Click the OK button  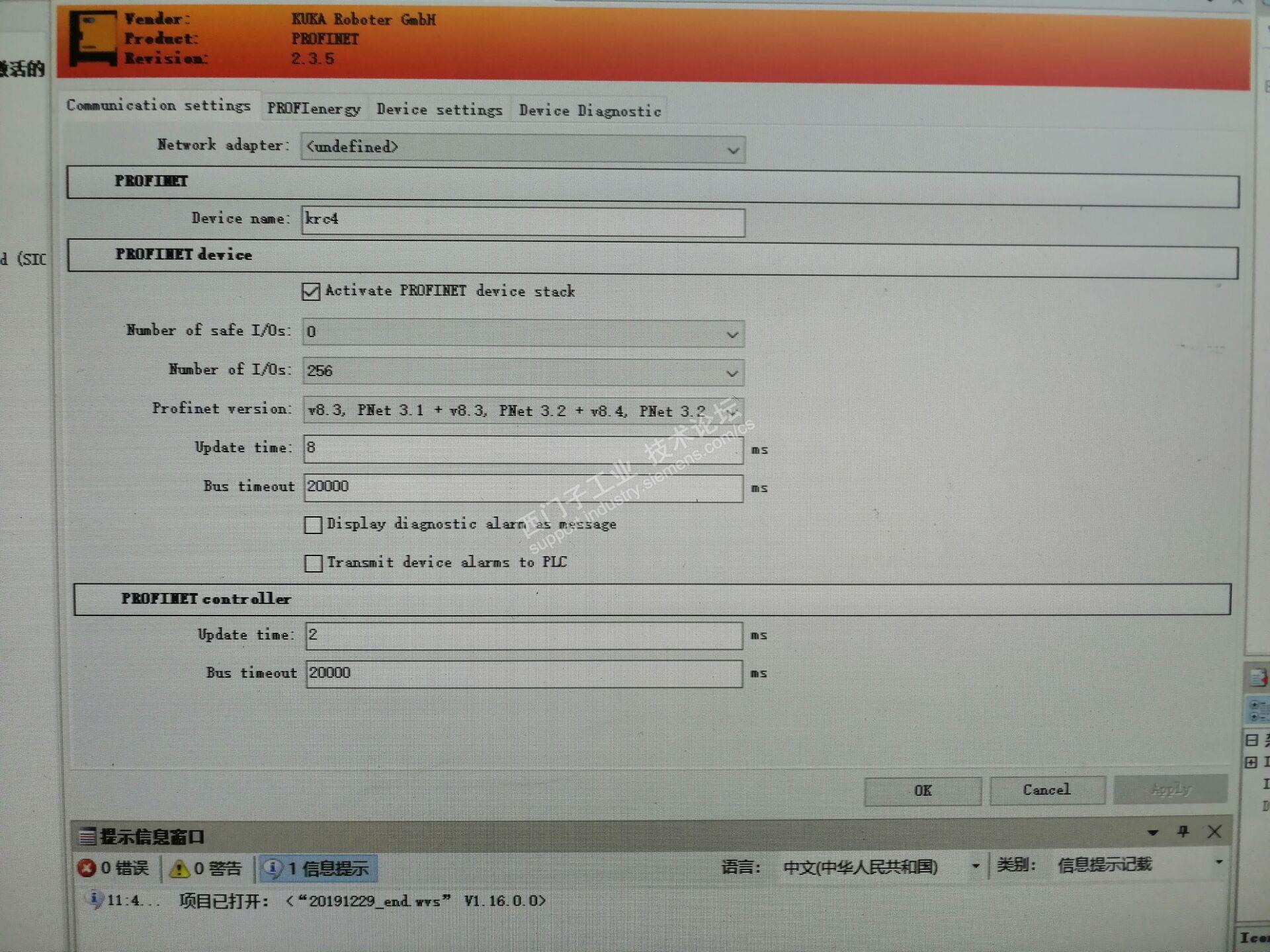click(922, 791)
